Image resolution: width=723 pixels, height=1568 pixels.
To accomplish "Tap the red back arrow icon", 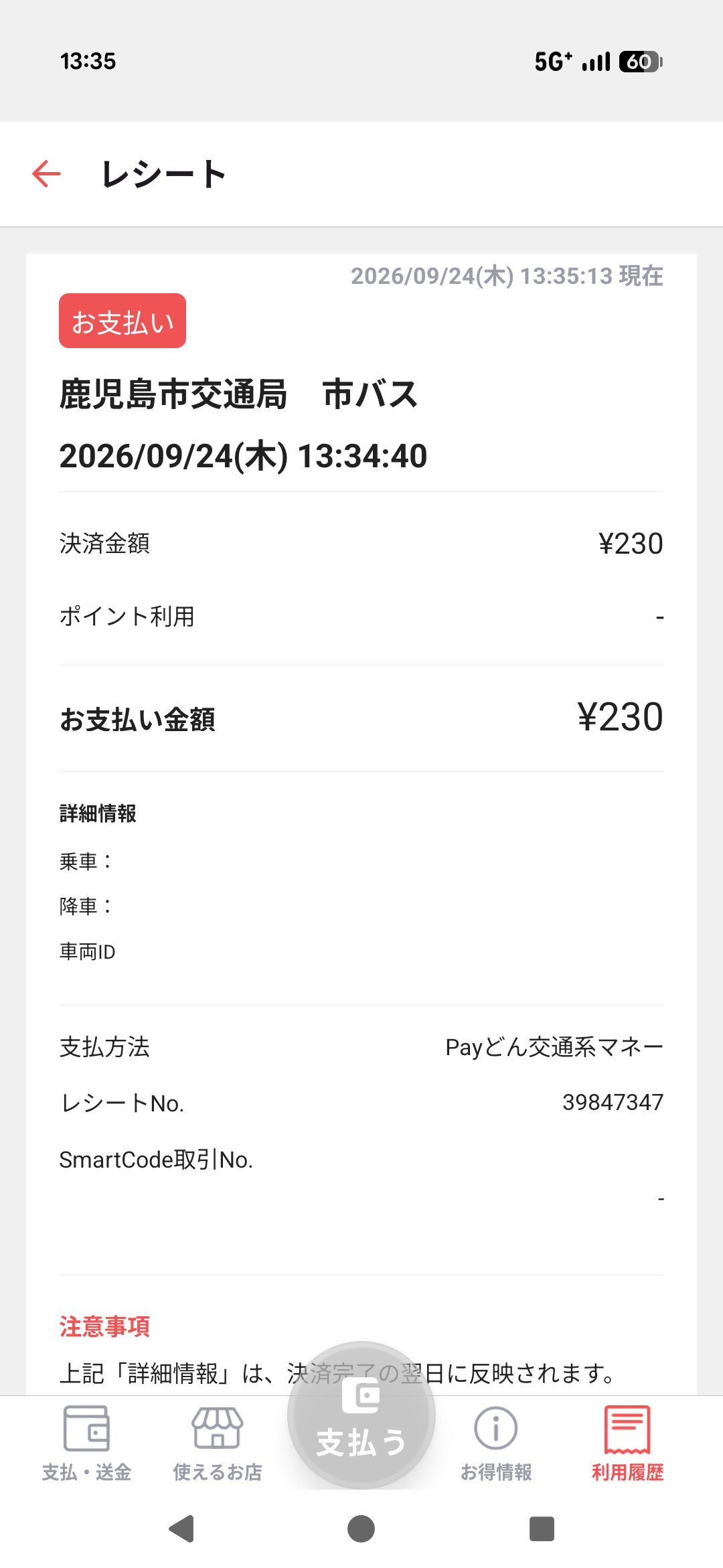I will (46, 174).
